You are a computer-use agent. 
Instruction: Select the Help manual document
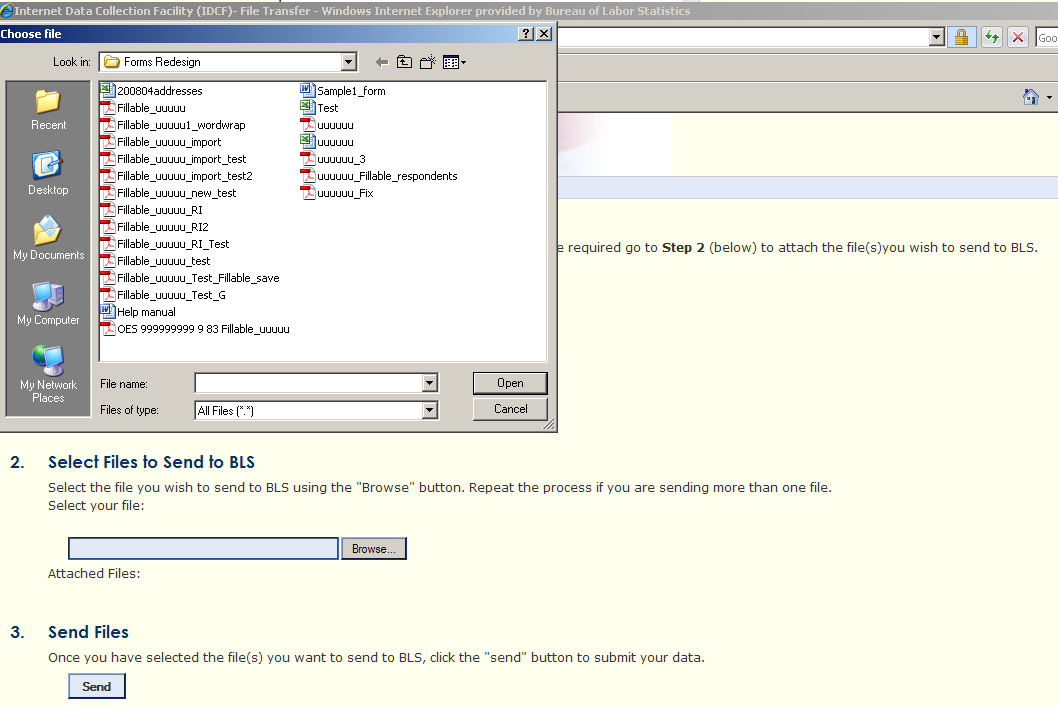[x=145, y=312]
